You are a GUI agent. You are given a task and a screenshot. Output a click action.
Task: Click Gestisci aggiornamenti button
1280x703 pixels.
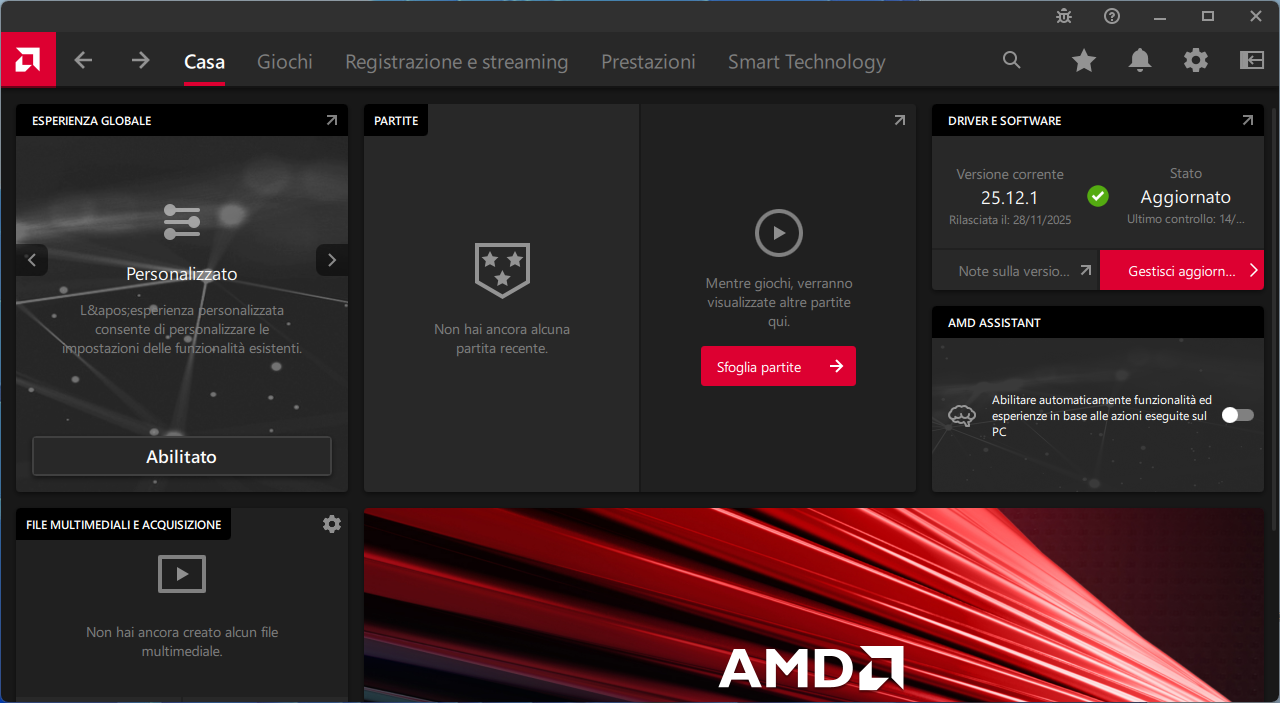1182,270
